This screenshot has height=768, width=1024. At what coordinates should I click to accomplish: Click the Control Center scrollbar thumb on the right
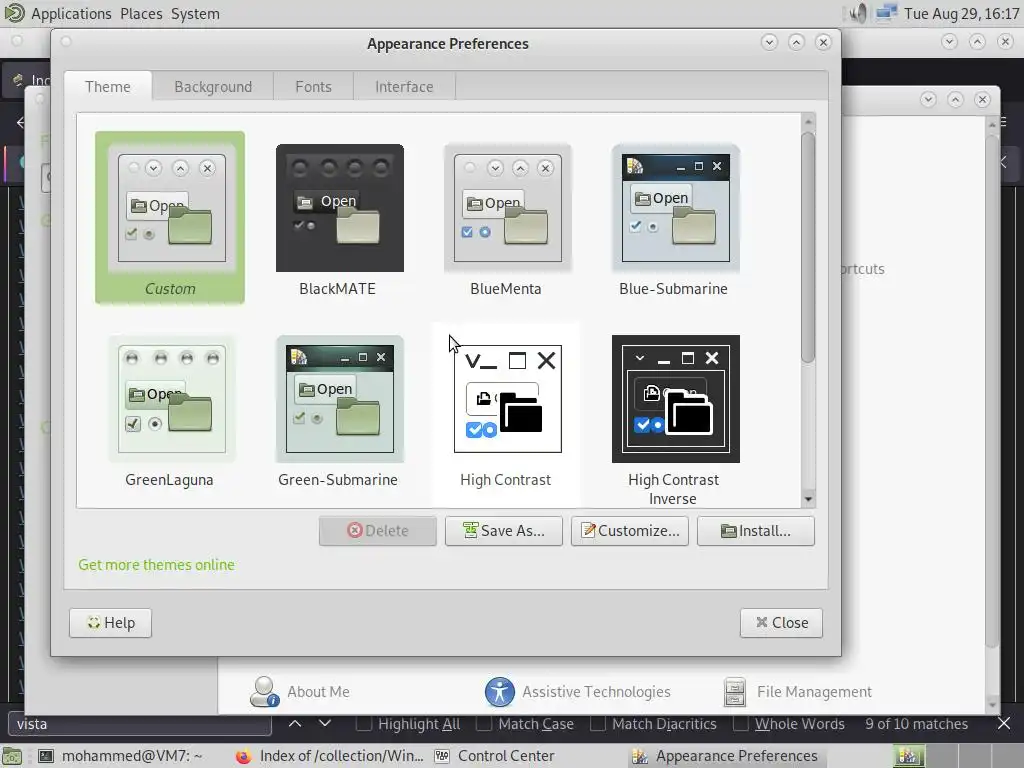coord(992,392)
